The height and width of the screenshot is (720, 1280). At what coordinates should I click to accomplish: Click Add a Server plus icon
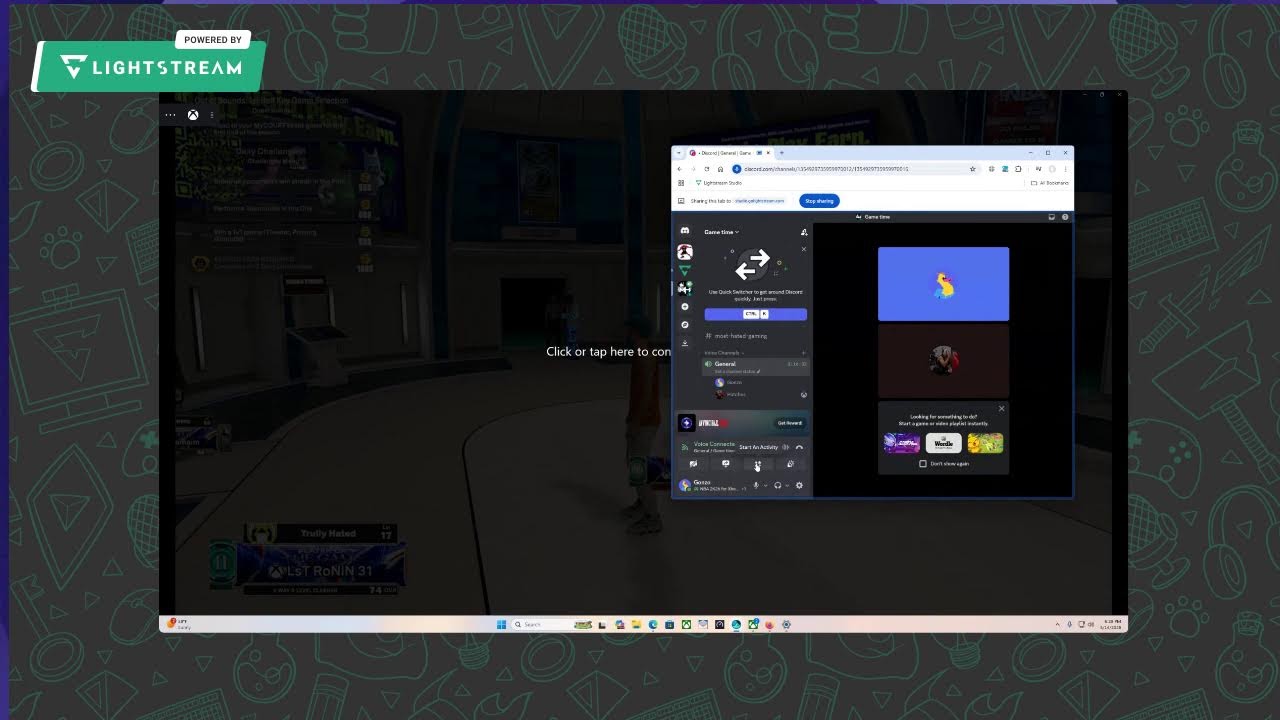685,307
